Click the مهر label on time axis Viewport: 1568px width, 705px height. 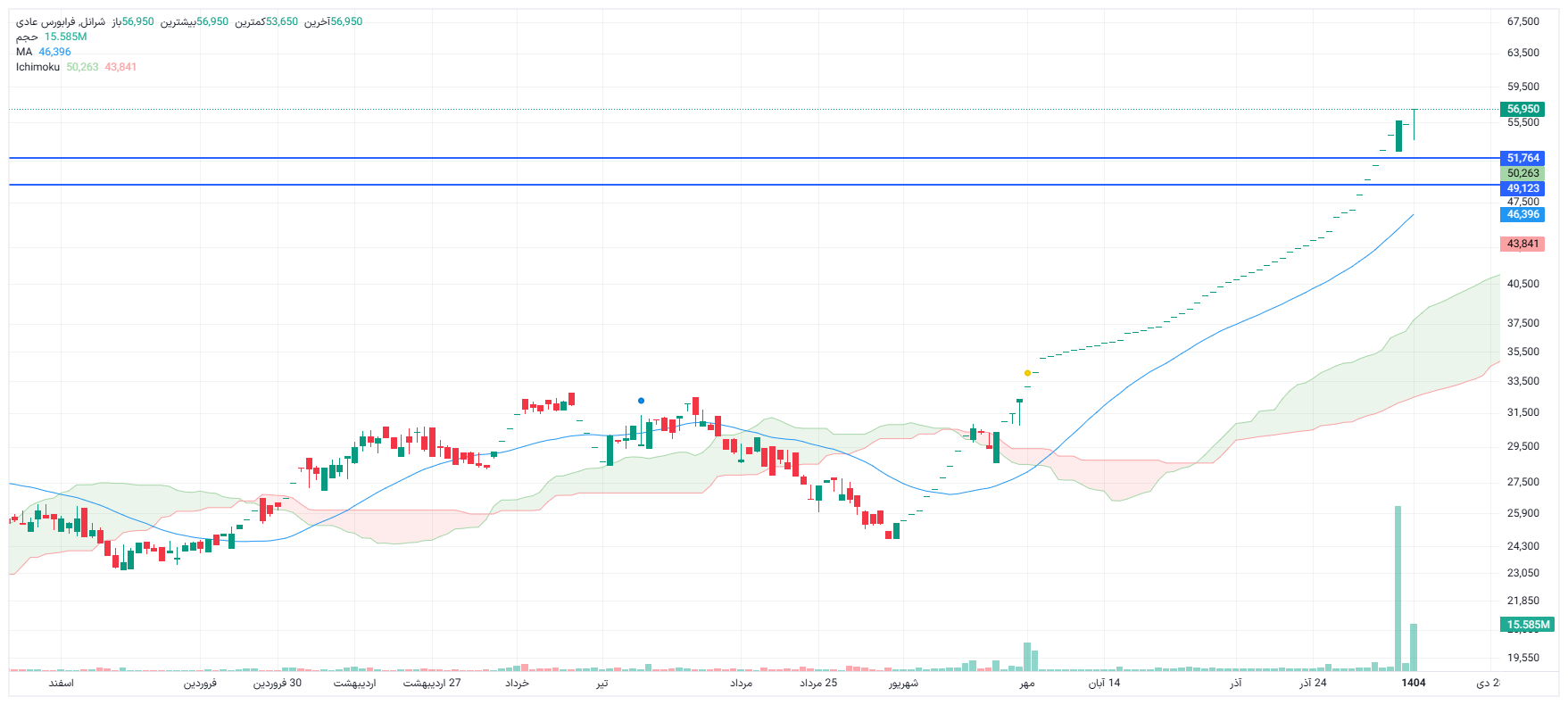(1027, 683)
